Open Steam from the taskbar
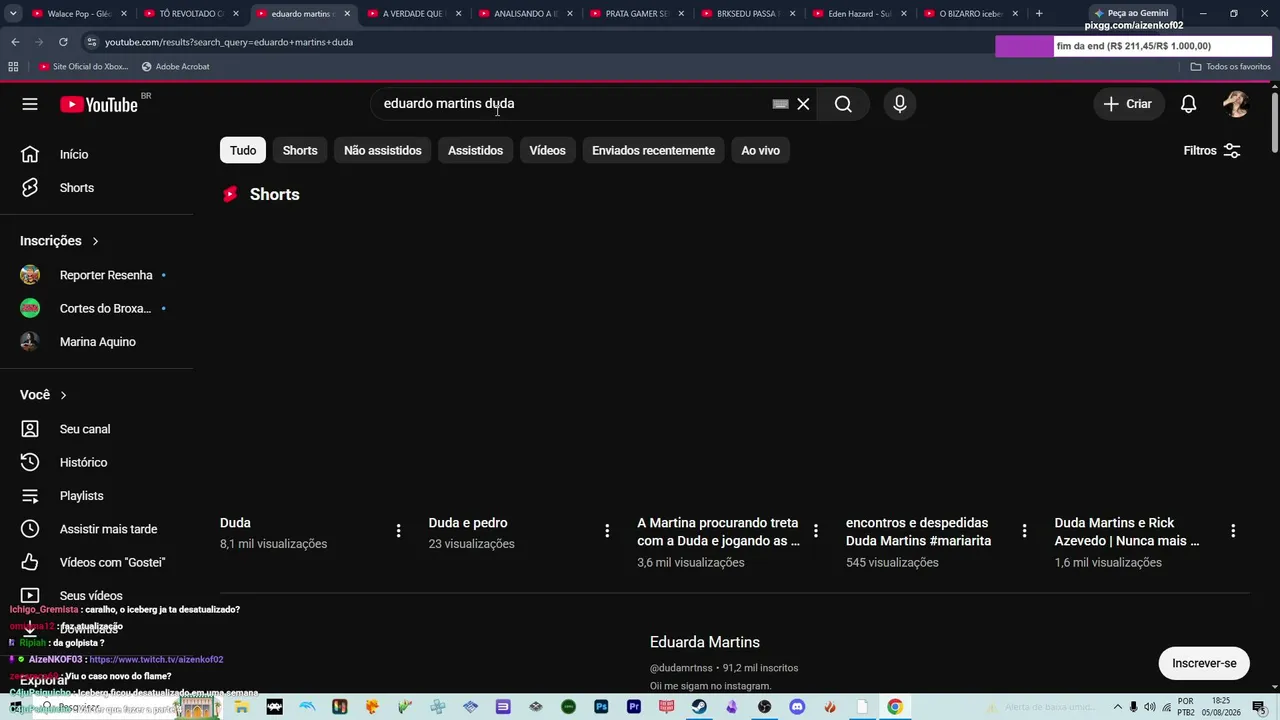This screenshot has height=720, width=1280. 699,707
